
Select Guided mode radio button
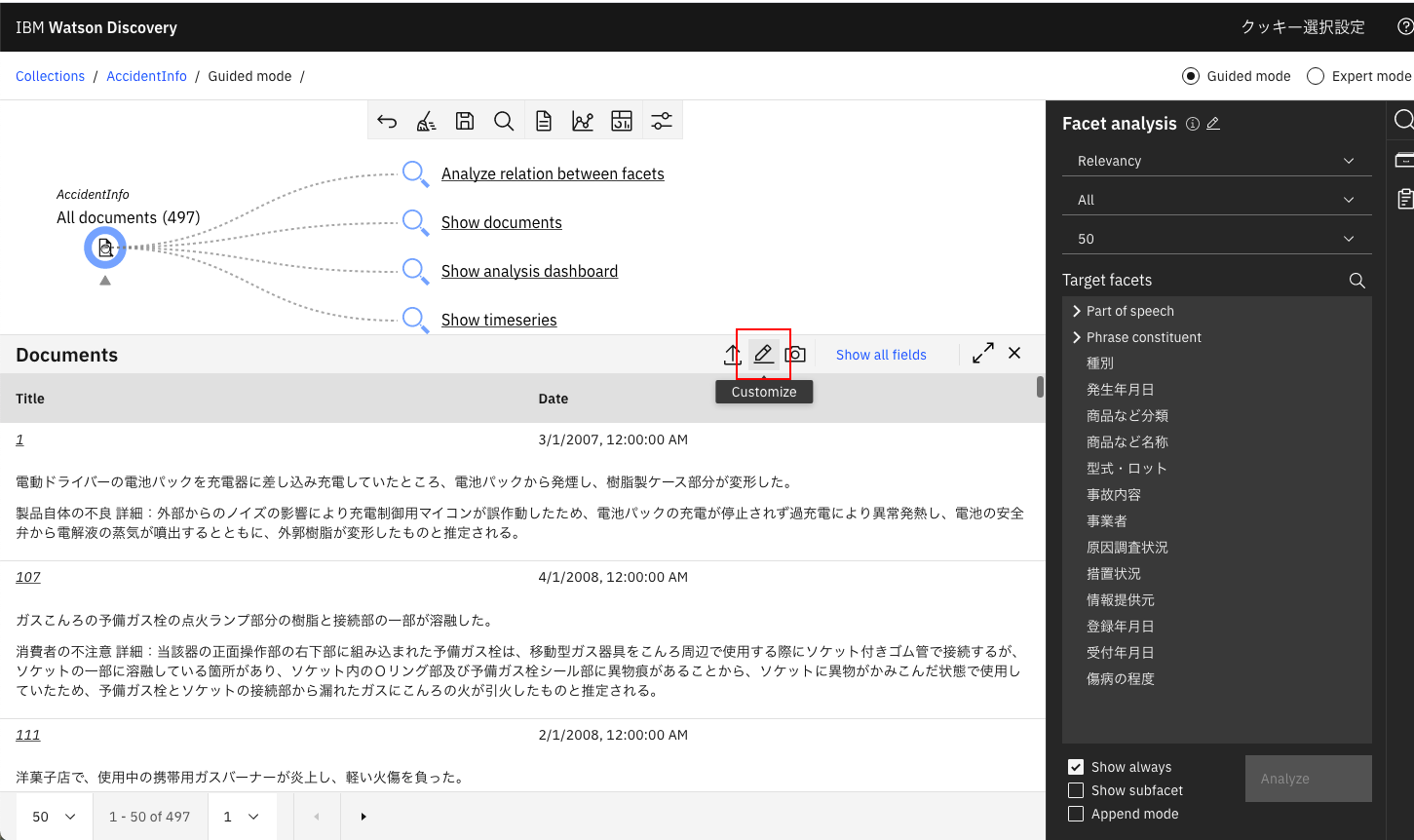[1191, 76]
